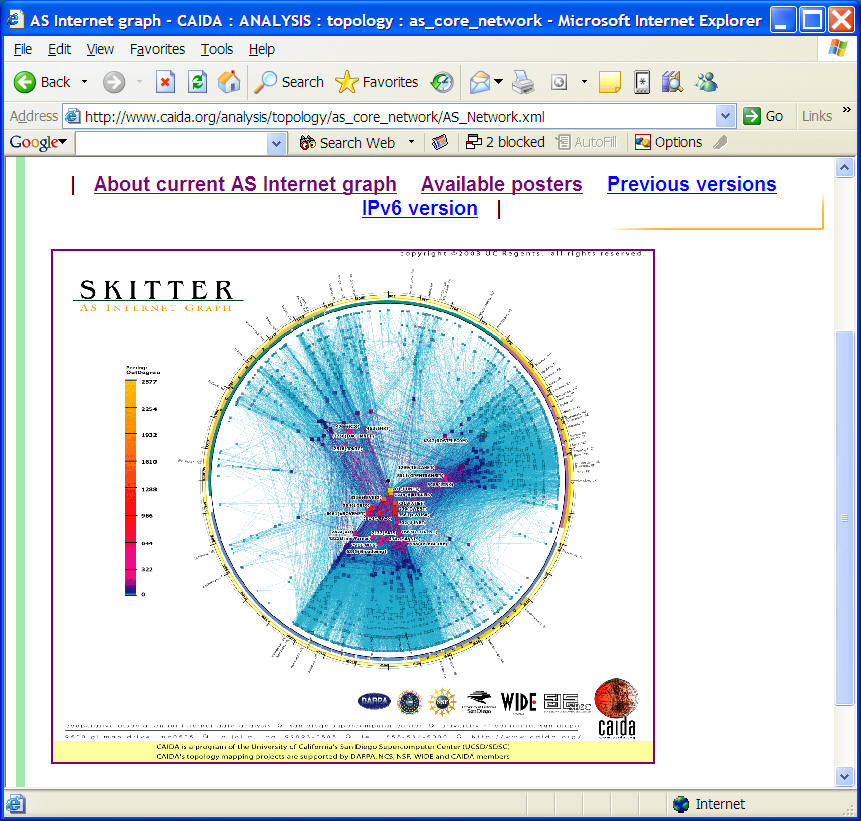The height and width of the screenshot is (821, 861).
Task: Click the IE page icon in title bar
Action: click(15, 20)
